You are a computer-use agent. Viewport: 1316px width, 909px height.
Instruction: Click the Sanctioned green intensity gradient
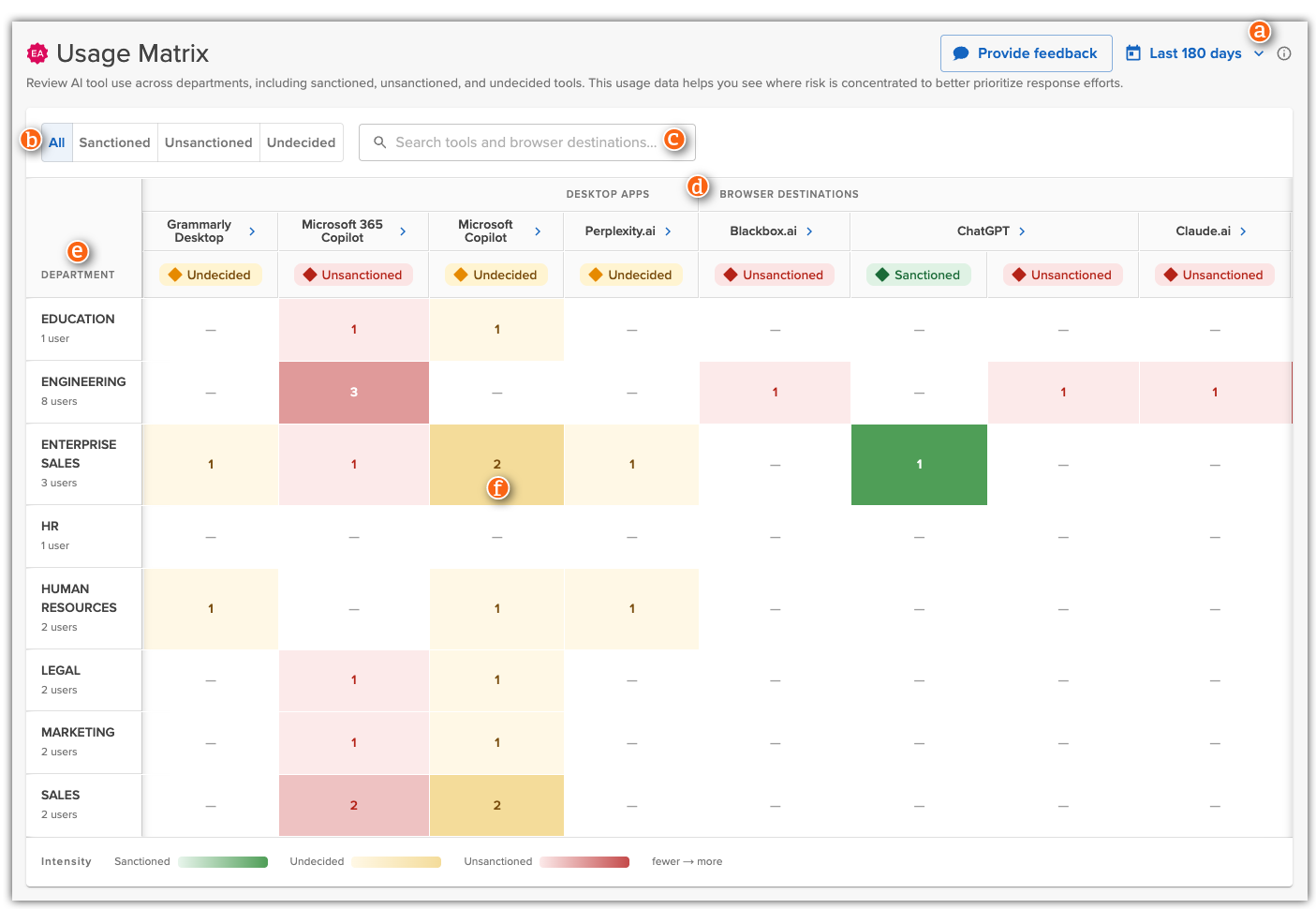point(223,862)
